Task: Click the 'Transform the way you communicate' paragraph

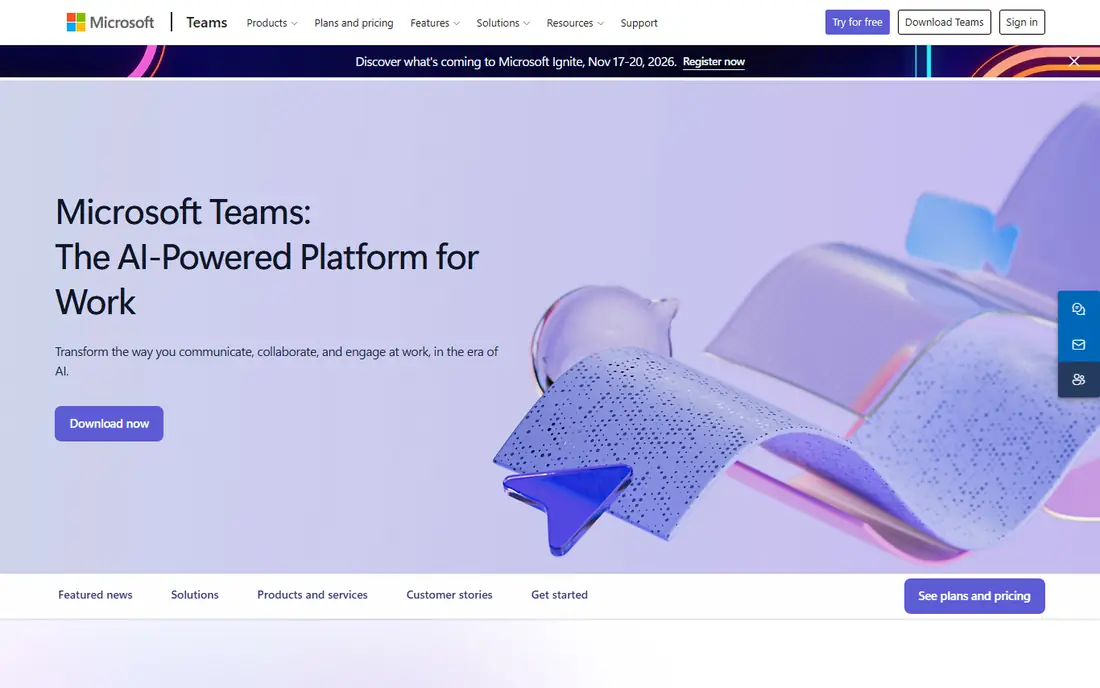Action: point(276,360)
